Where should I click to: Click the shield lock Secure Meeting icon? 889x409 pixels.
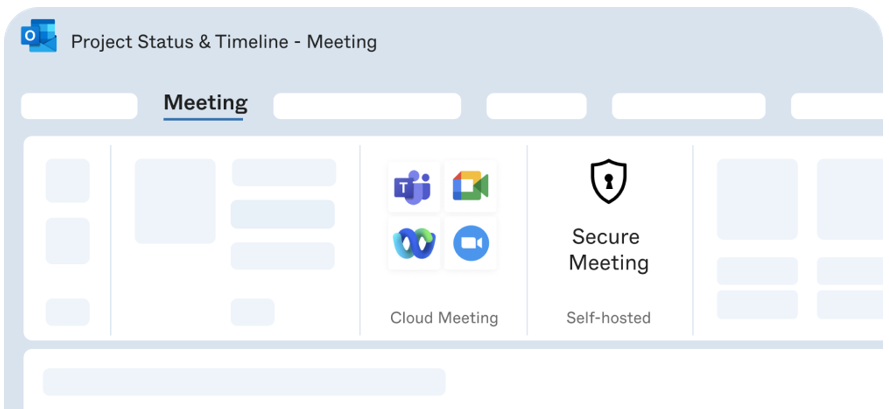[608, 181]
